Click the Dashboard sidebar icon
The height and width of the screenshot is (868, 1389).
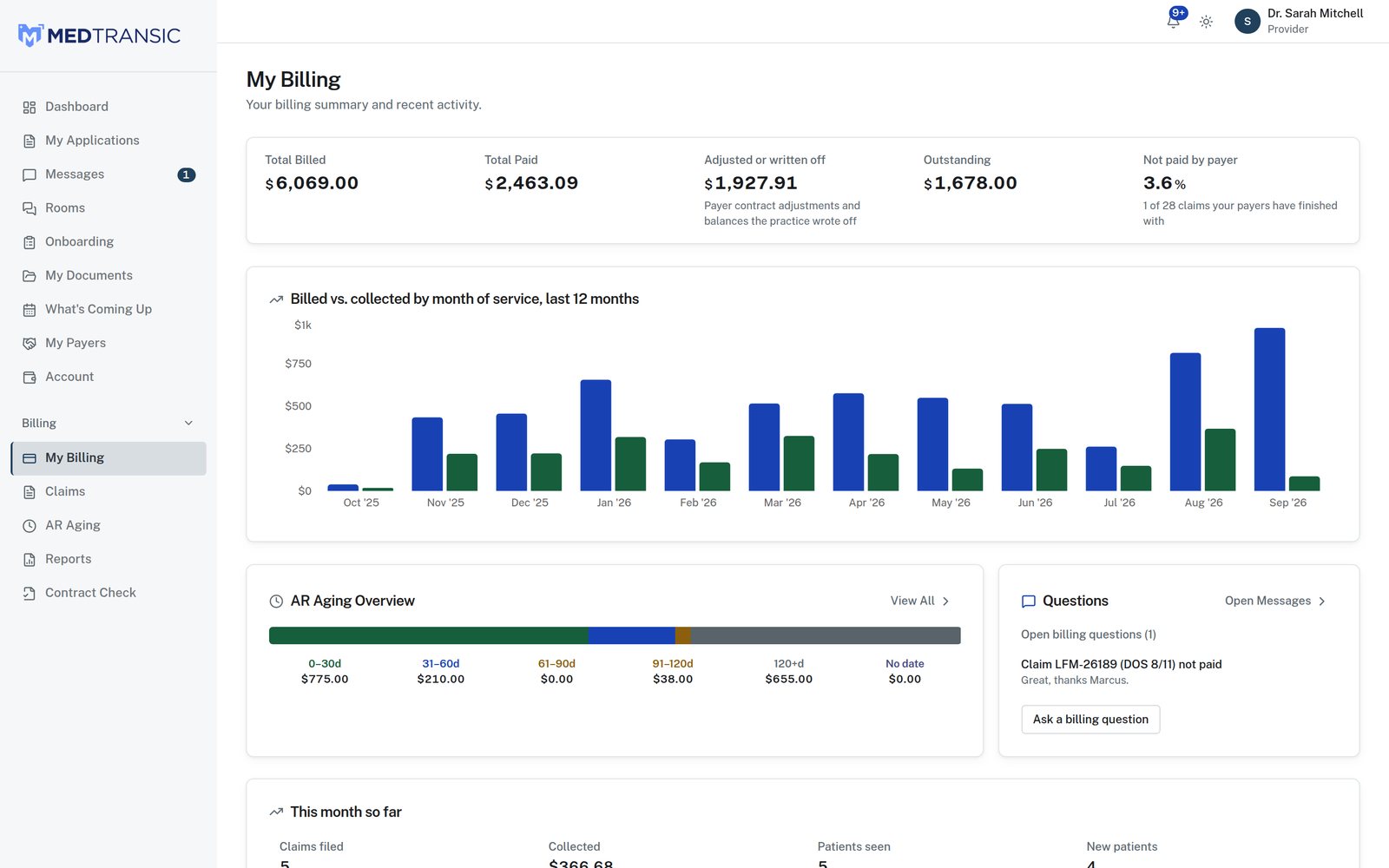click(x=30, y=107)
